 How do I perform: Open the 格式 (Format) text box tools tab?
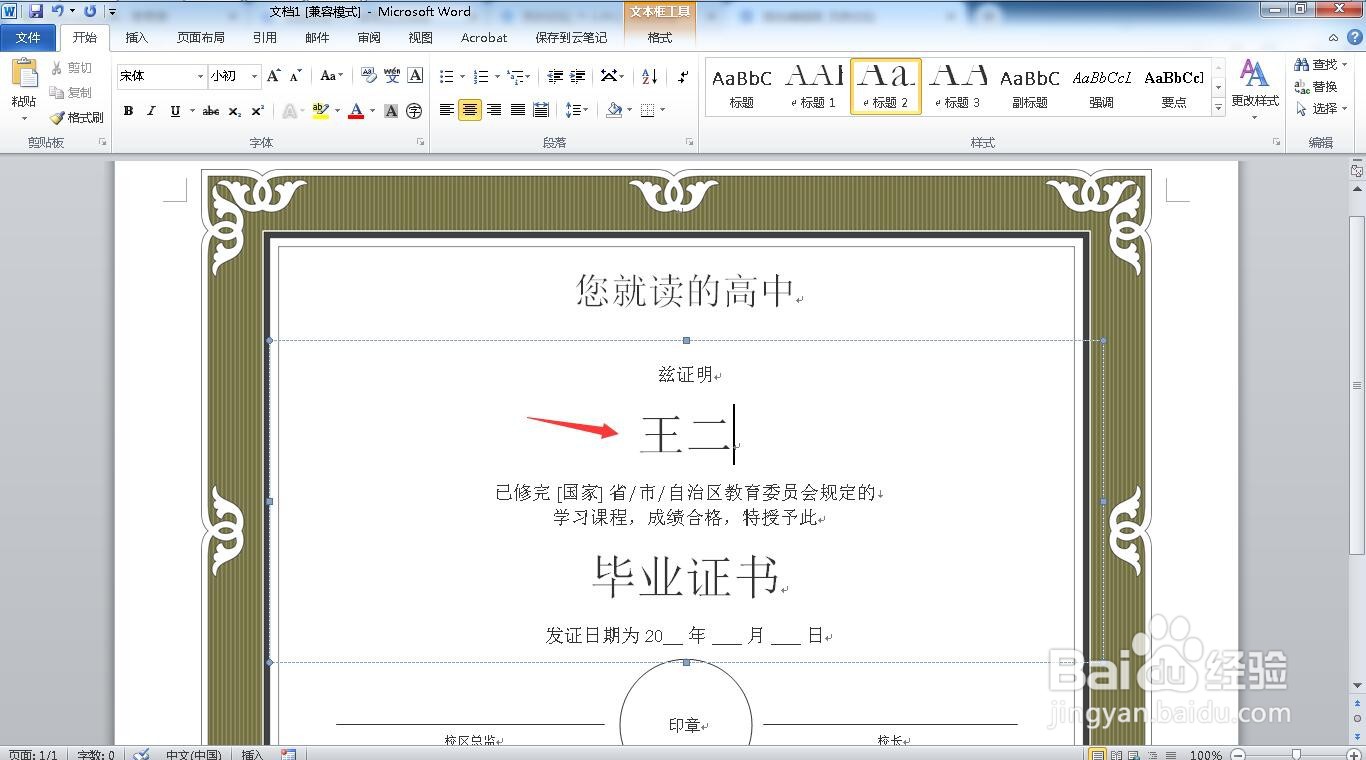pyautogui.click(x=660, y=38)
